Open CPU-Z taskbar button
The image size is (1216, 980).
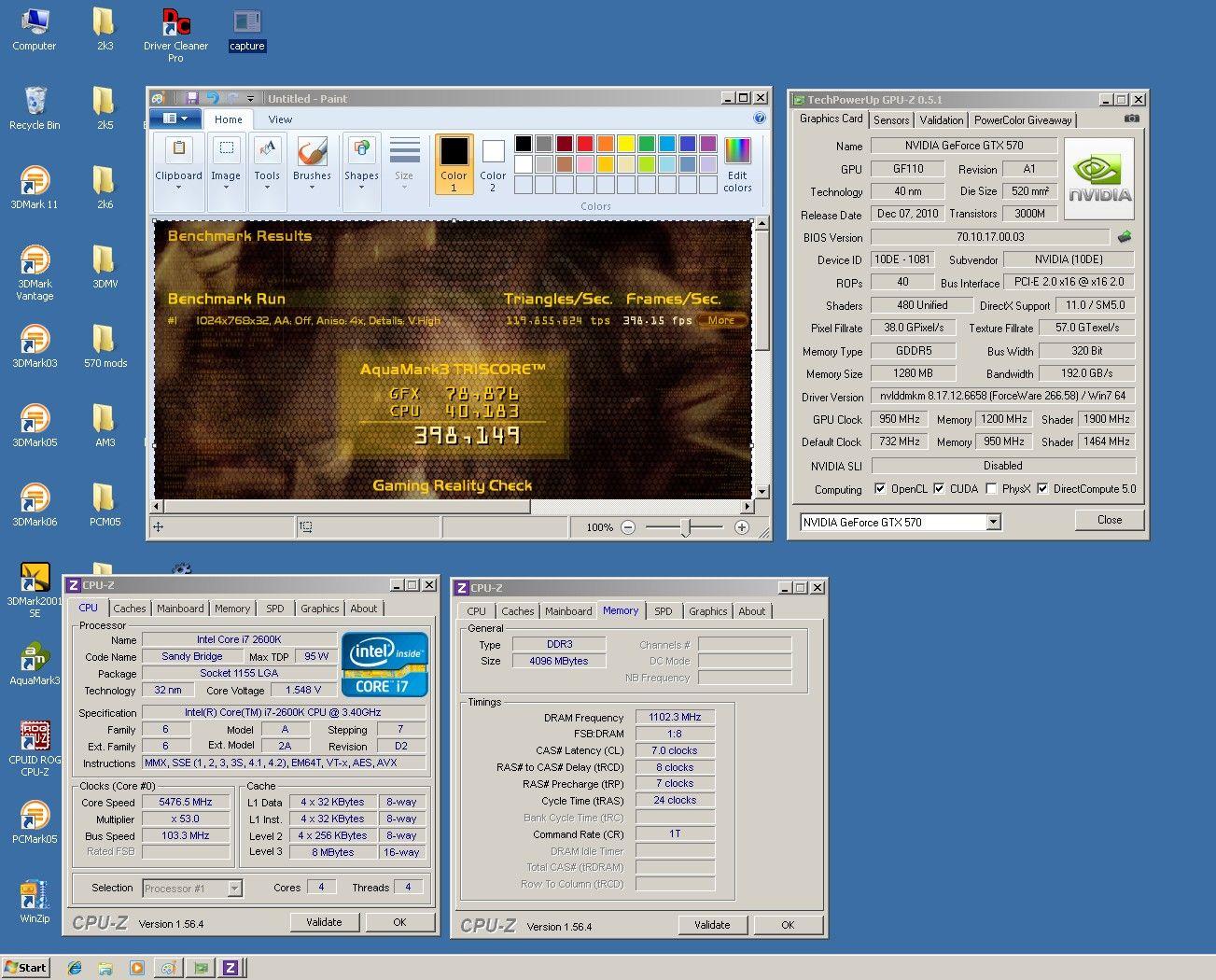pos(231,968)
